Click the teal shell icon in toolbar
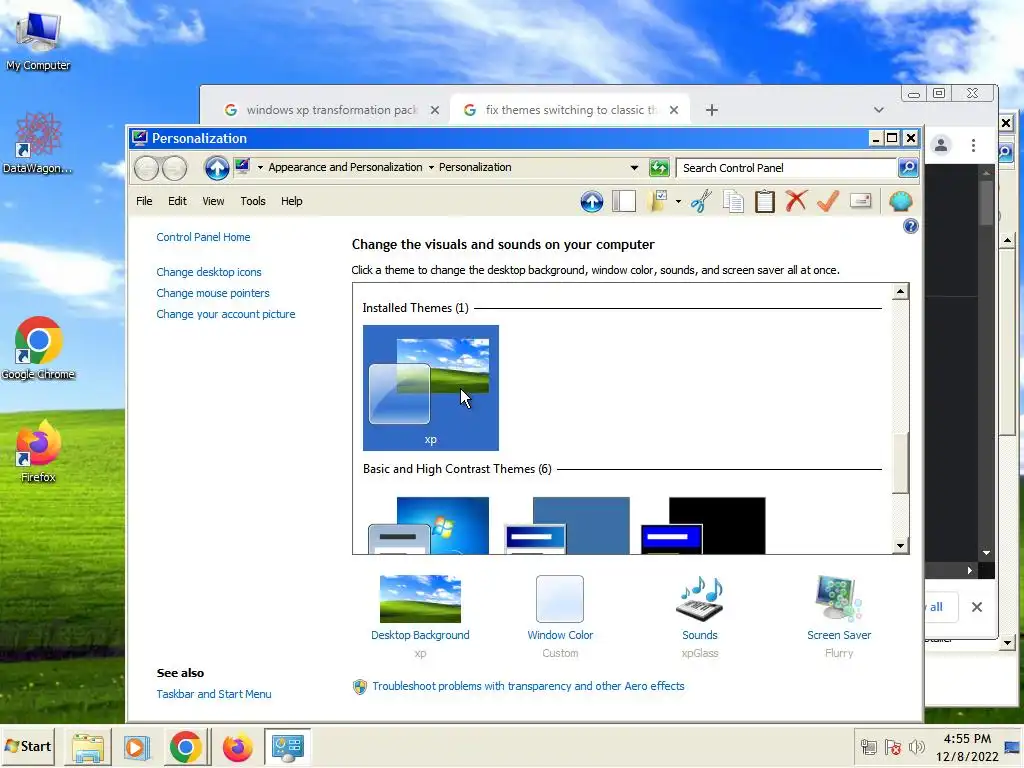 [901, 201]
